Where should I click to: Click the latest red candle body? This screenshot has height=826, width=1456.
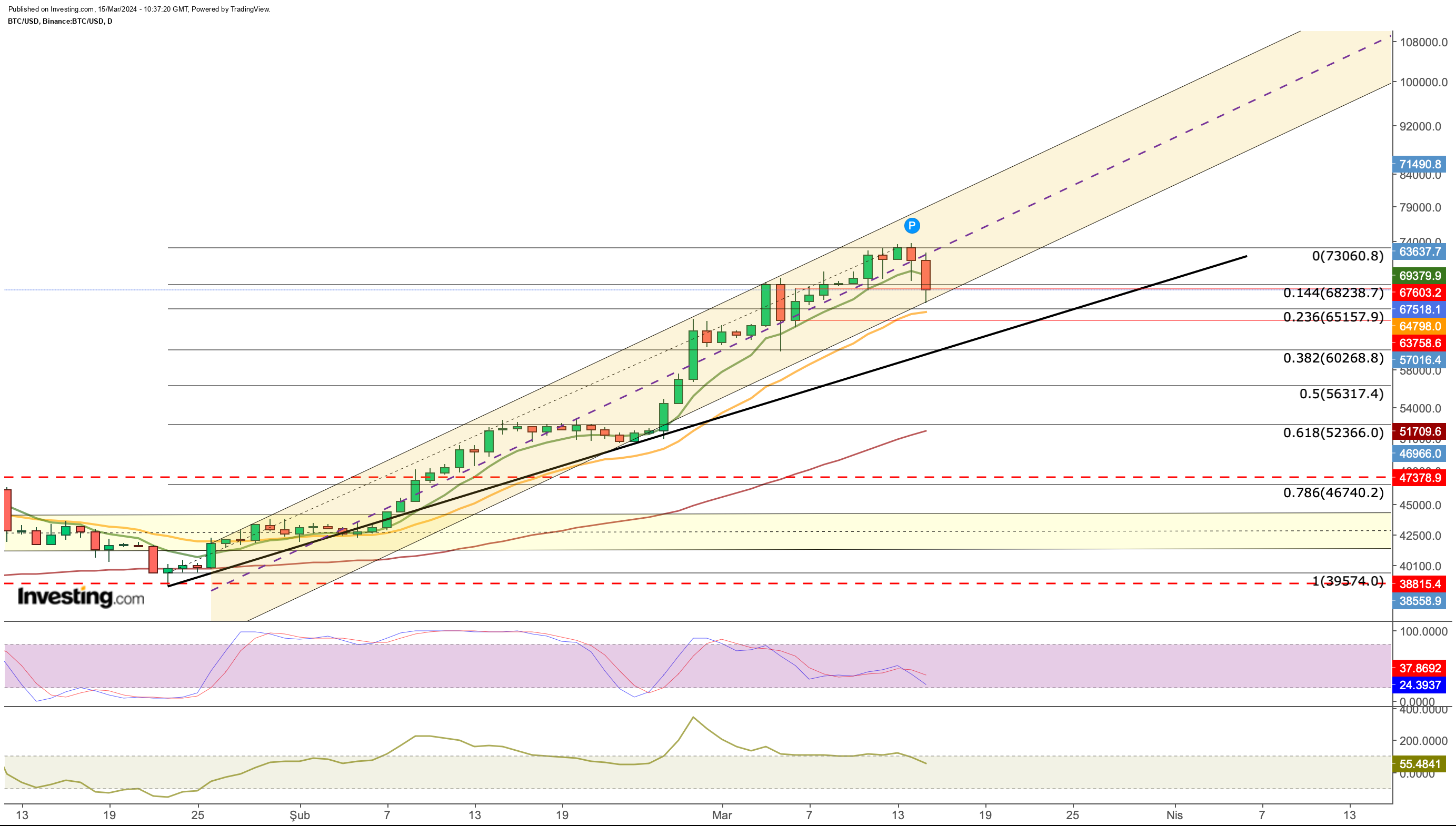click(x=925, y=275)
